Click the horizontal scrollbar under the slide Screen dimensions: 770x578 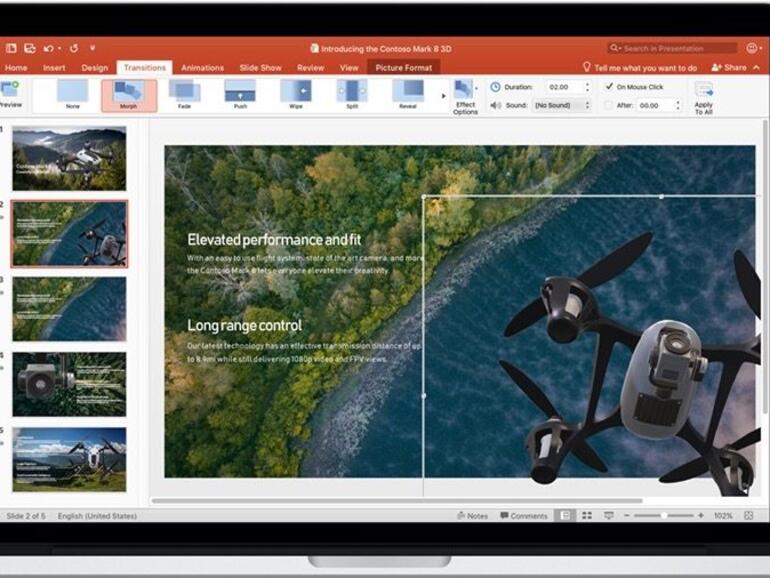397,501
